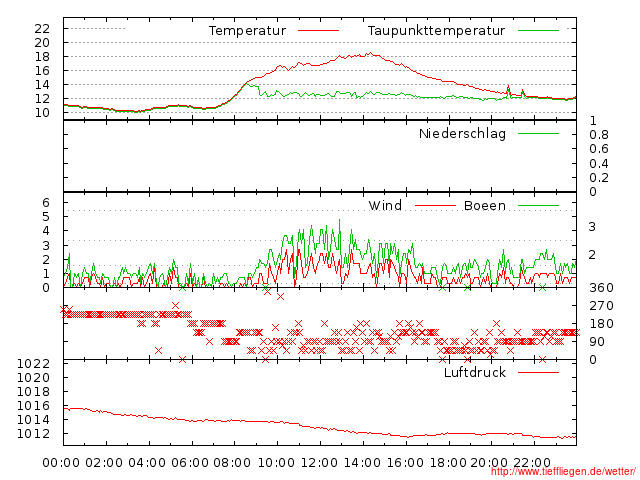The image size is (640, 480).
Task: Click the green line sample beside Niederschlag
Action: click(x=538, y=133)
